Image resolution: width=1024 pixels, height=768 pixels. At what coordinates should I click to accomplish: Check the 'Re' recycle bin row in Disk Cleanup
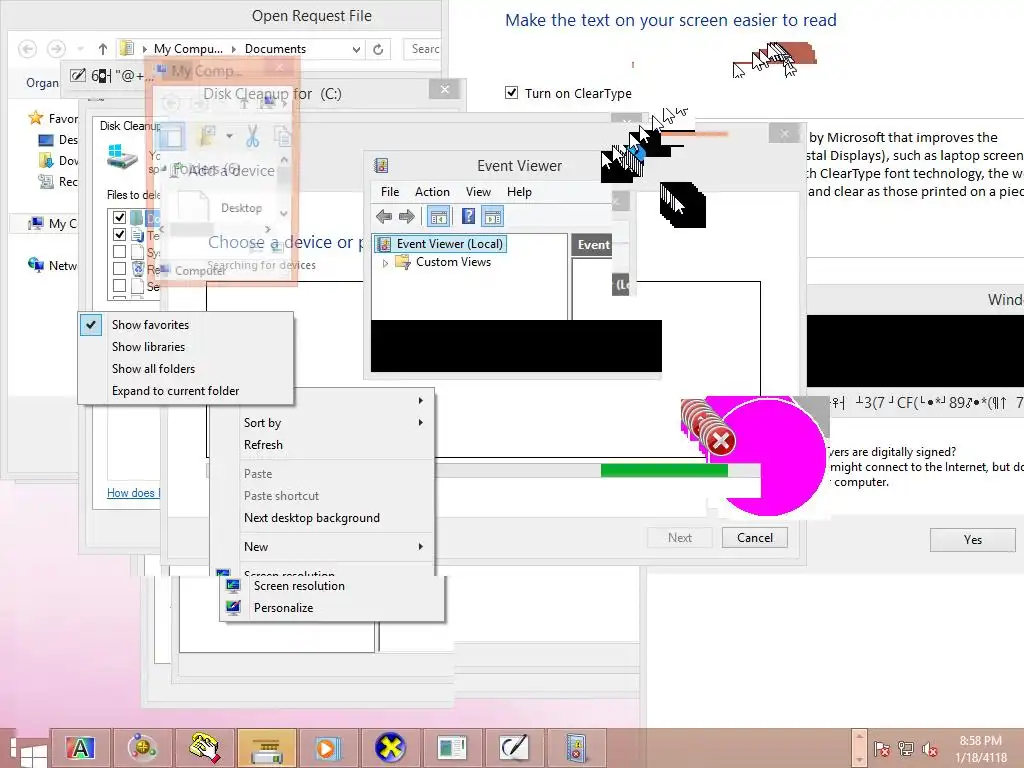pyautogui.click(x=119, y=268)
